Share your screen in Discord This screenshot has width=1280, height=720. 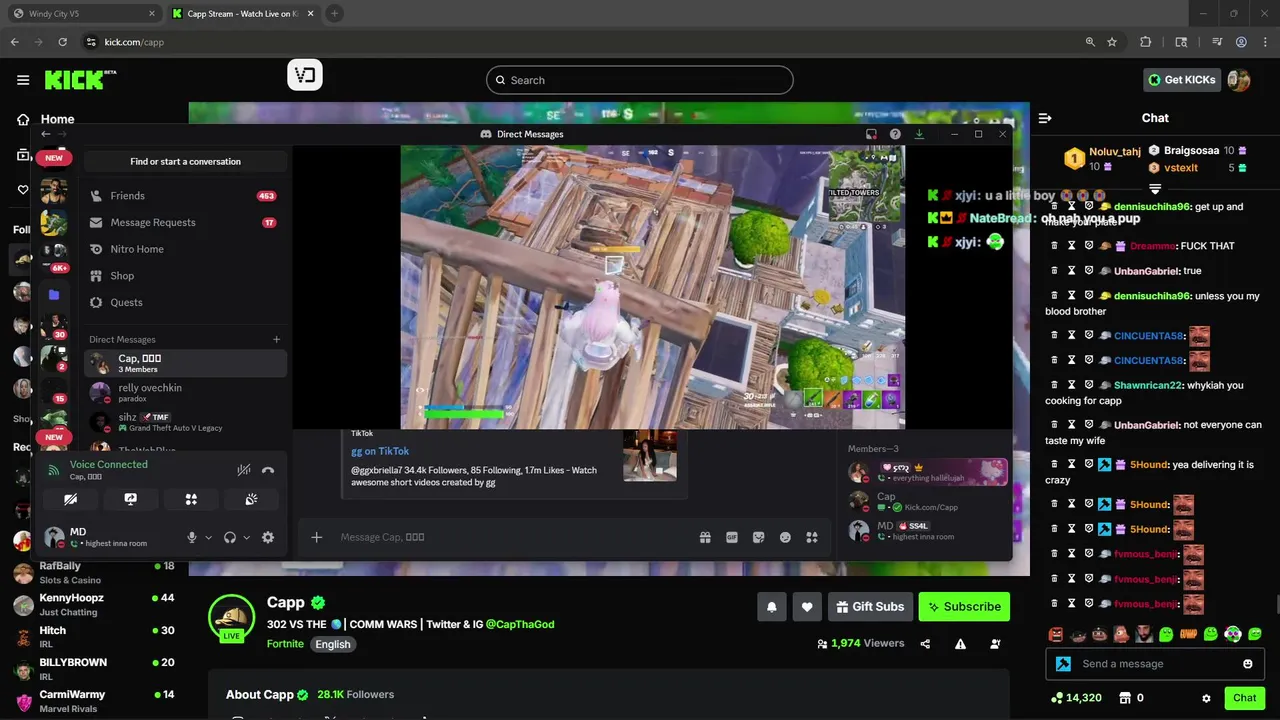pyautogui.click(x=130, y=499)
